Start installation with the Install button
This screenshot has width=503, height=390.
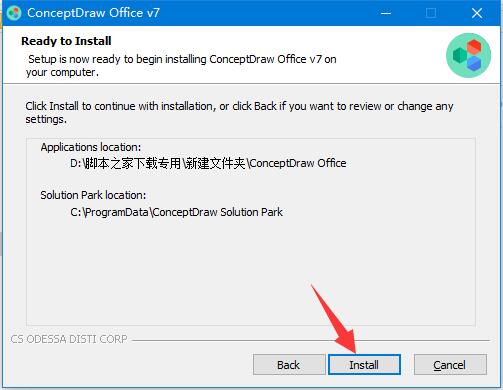[x=364, y=365]
